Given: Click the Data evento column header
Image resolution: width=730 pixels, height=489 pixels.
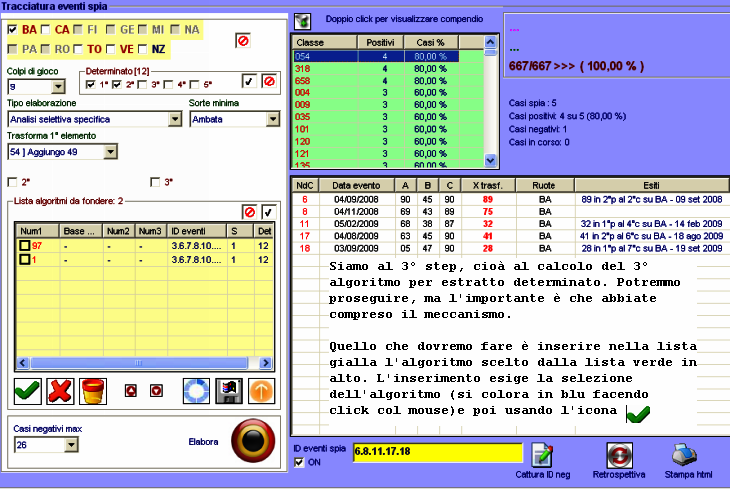Looking at the screenshot, I should [356, 186].
